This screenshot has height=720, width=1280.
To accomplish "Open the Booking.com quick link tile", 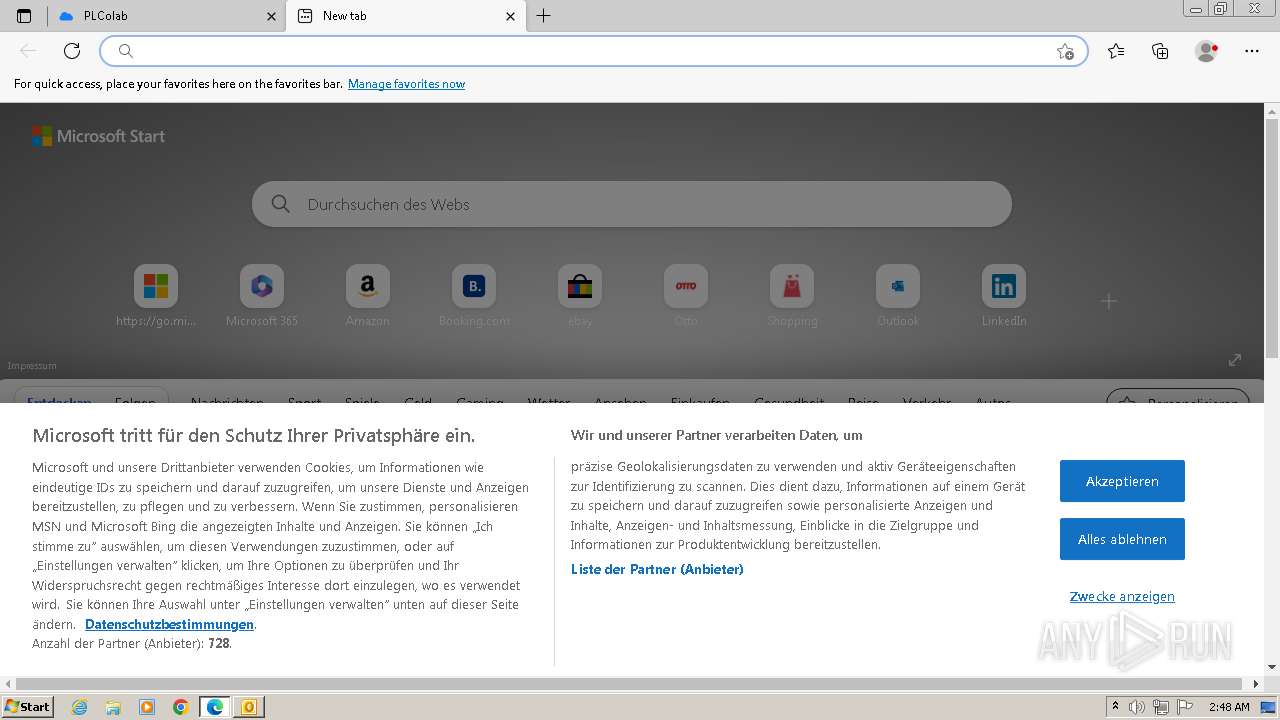I will click(474, 296).
